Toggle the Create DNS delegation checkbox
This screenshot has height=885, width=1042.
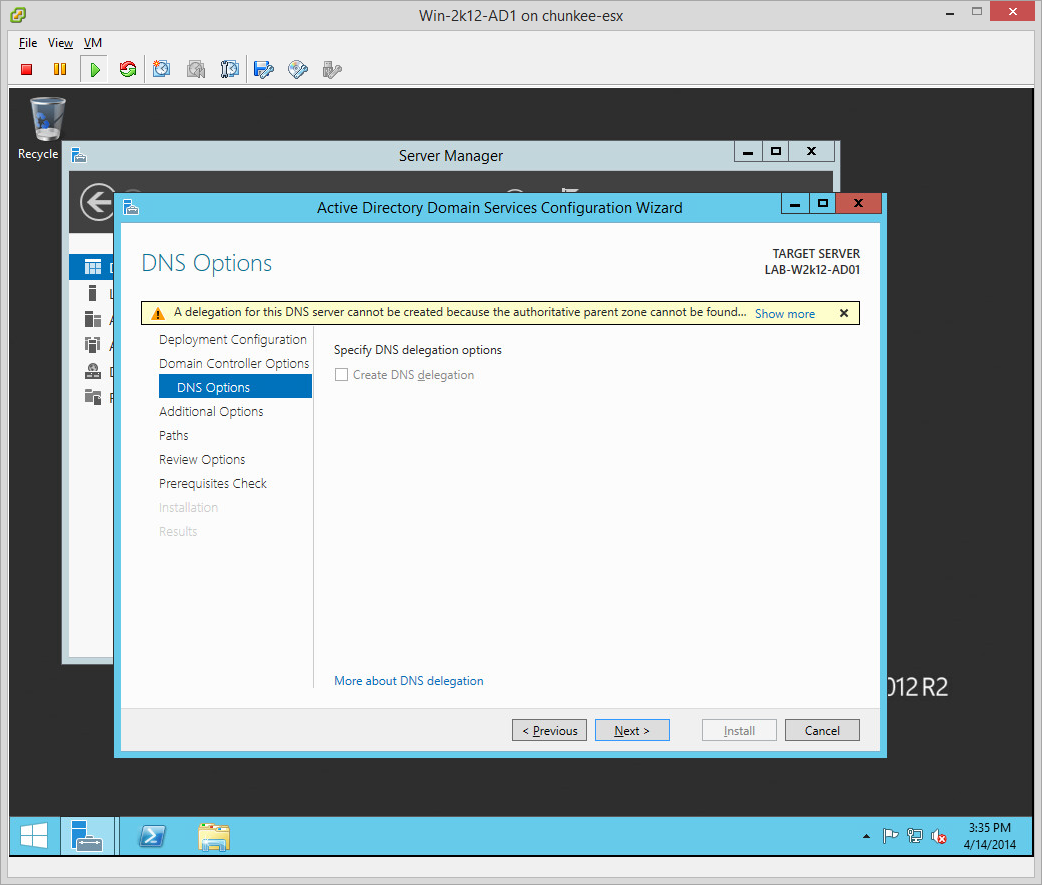[x=342, y=375]
